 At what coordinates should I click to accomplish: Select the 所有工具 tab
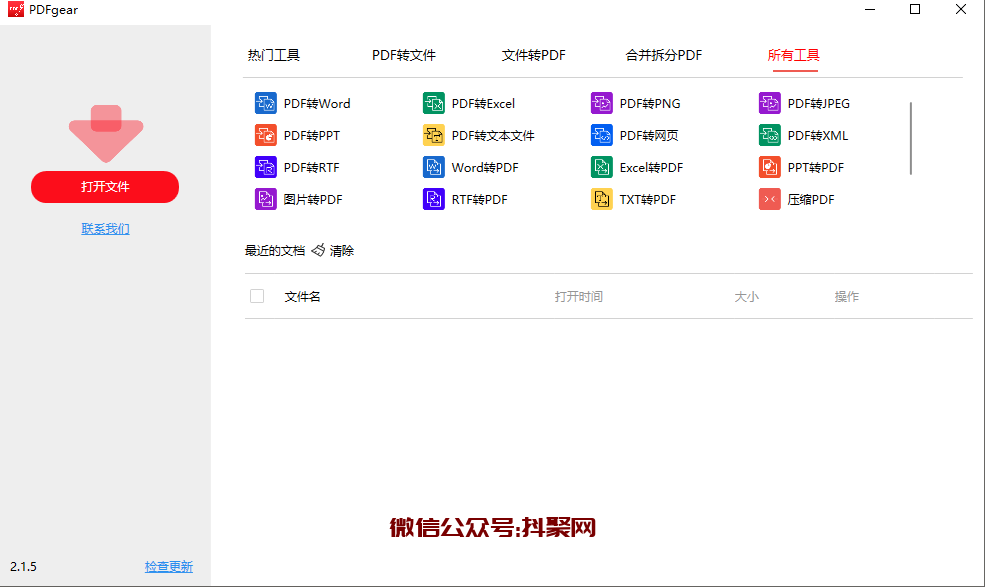pyautogui.click(x=794, y=55)
